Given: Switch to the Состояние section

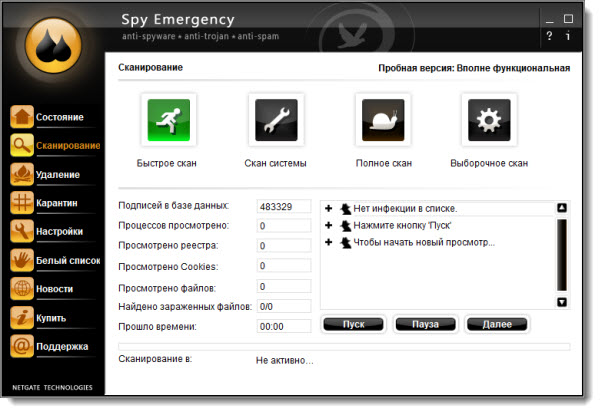Looking at the screenshot, I should pyautogui.click(x=60, y=117).
